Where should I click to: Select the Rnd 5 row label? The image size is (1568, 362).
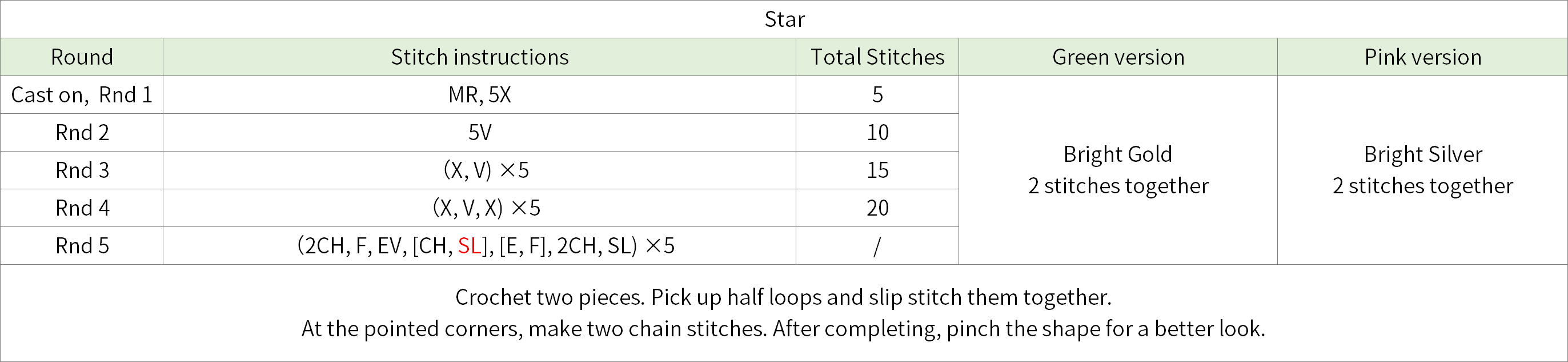[82, 245]
